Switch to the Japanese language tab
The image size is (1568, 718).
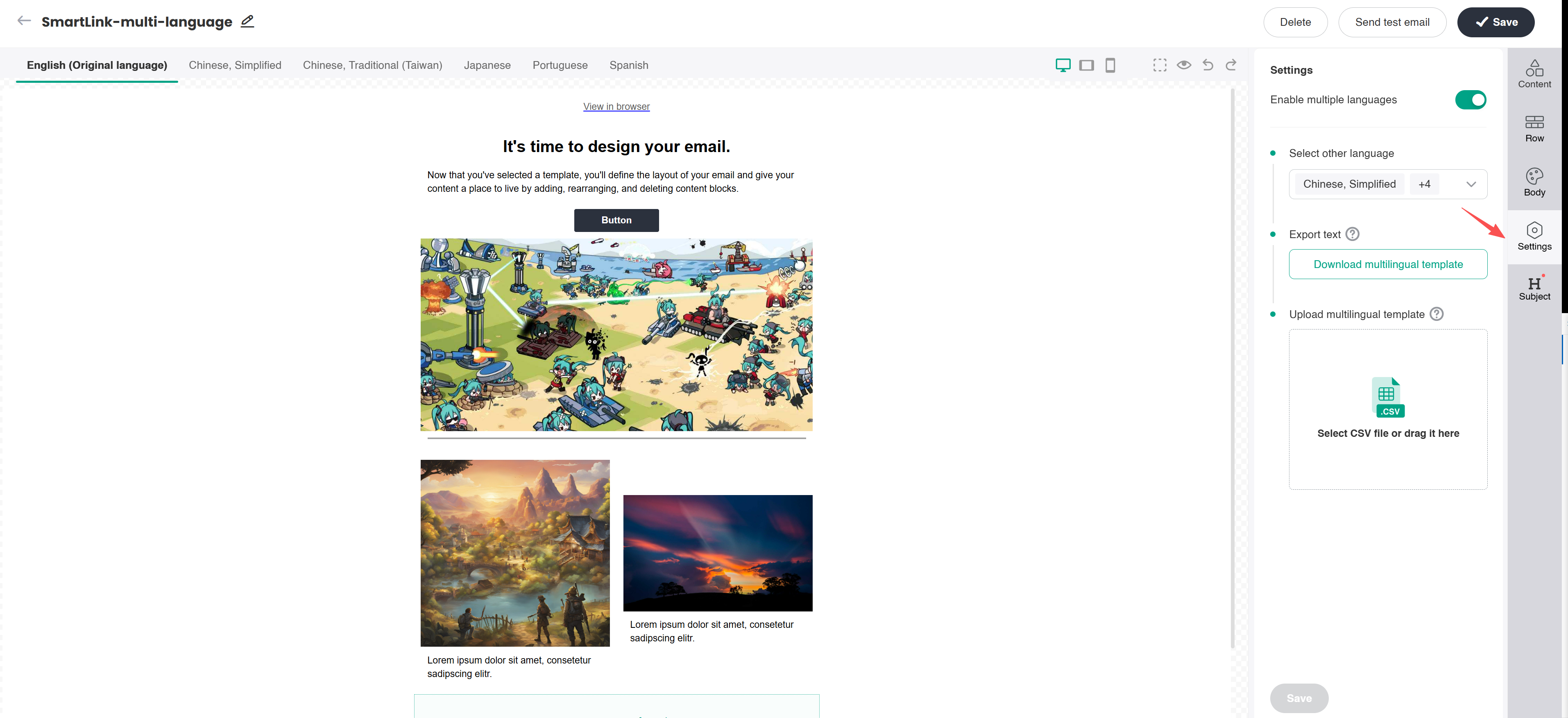click(487, 65)
